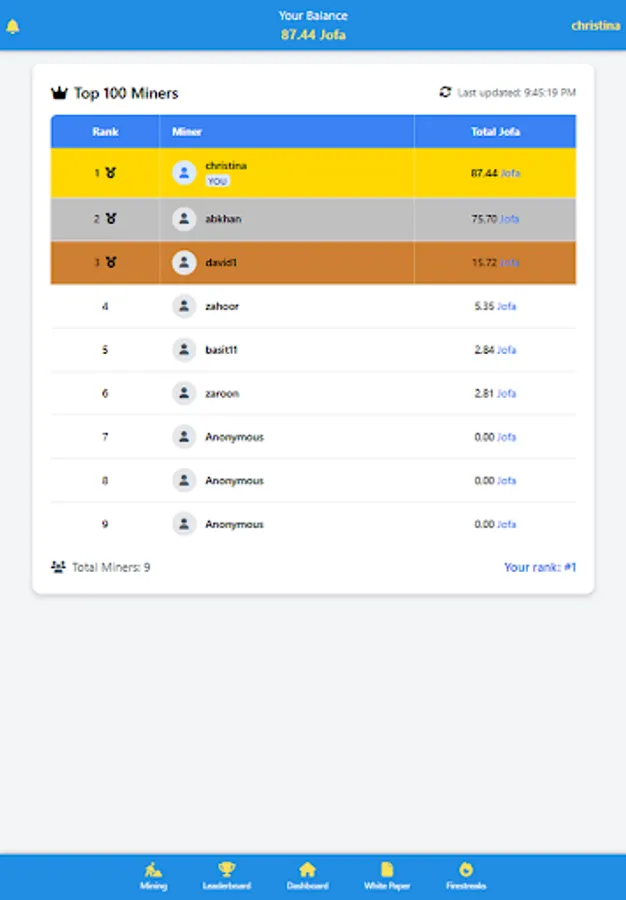This screenshot has height=900, width=626.
Task: Click the 87.44 Jofa balance in top bar
Action: (x=313, y=33)
